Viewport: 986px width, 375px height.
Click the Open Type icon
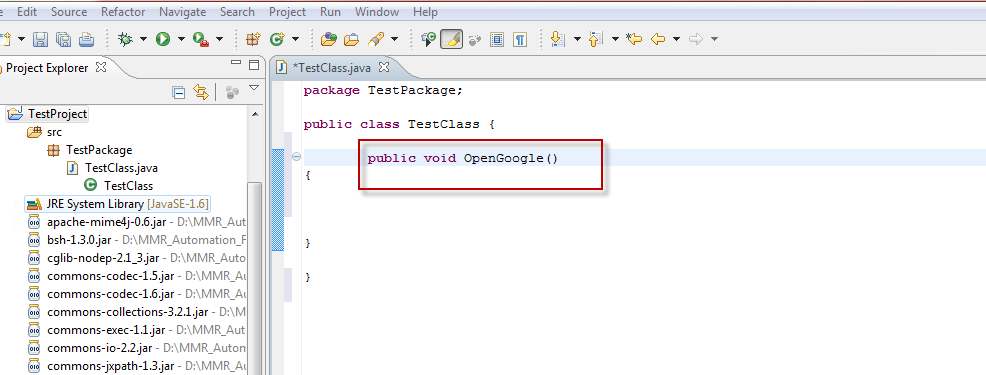(328, 40)
